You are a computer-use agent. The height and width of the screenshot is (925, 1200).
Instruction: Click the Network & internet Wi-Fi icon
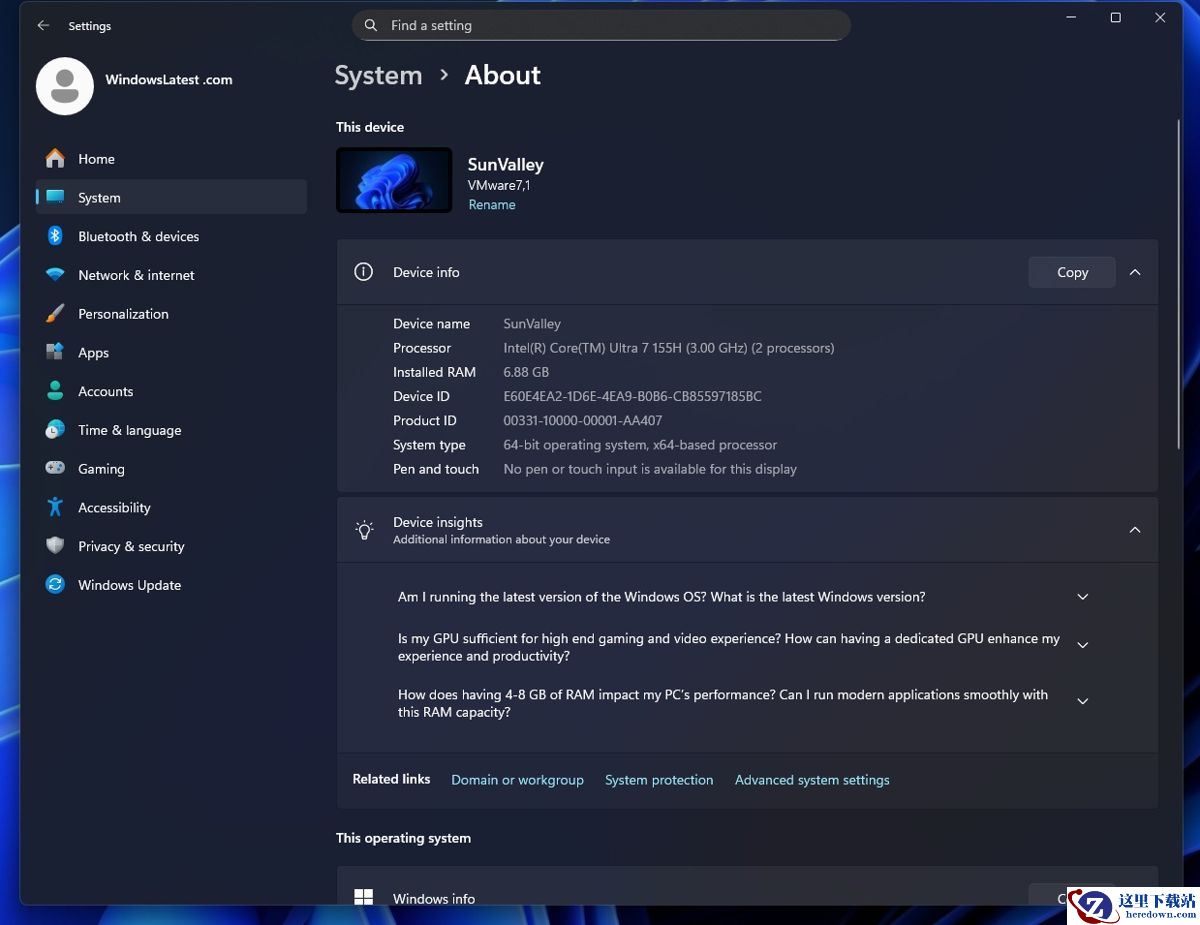56,275
